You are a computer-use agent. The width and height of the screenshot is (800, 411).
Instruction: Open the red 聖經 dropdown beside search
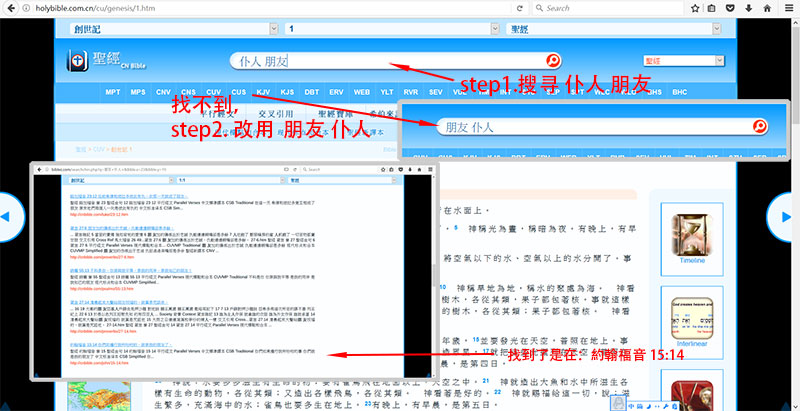(684, 61)
